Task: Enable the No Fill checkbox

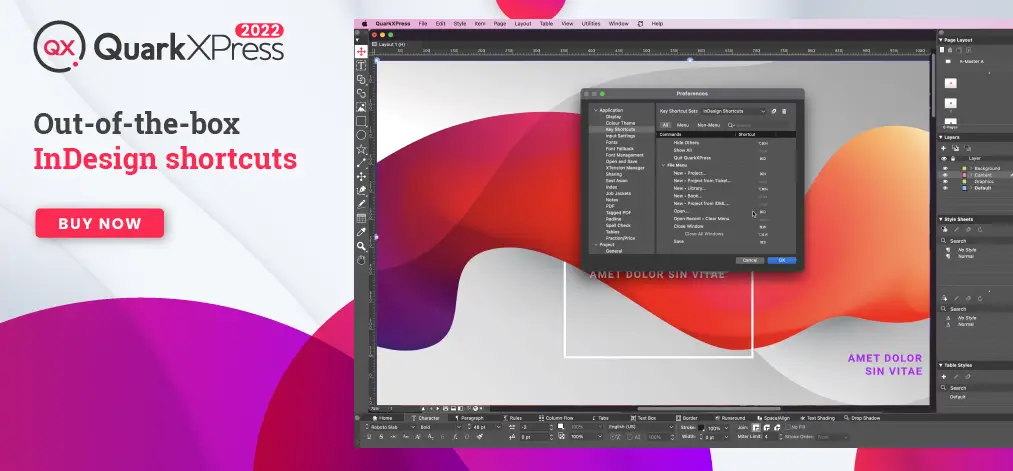Action: point(788,427)
